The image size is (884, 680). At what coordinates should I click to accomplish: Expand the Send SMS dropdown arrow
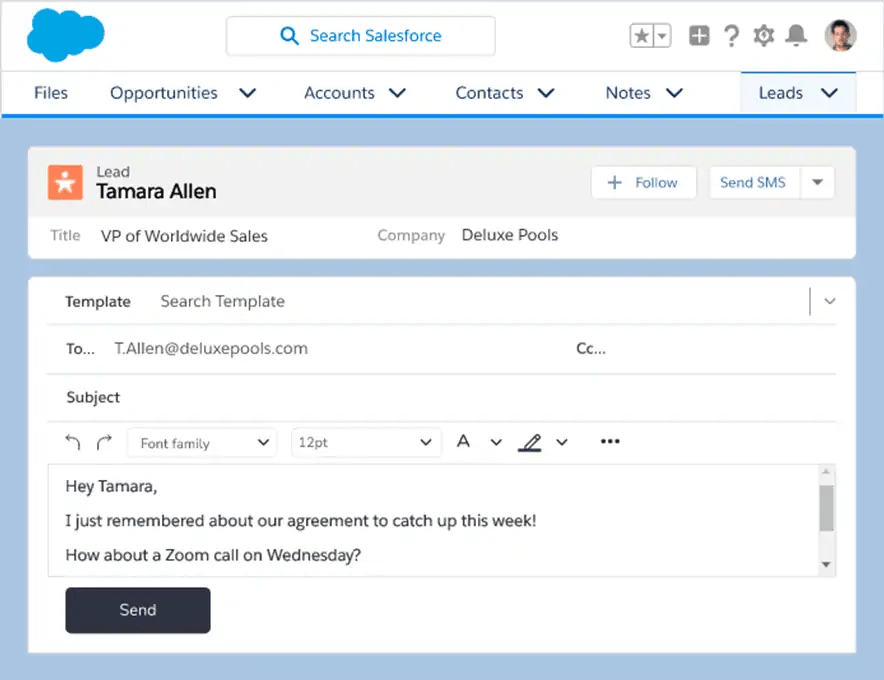817,182
